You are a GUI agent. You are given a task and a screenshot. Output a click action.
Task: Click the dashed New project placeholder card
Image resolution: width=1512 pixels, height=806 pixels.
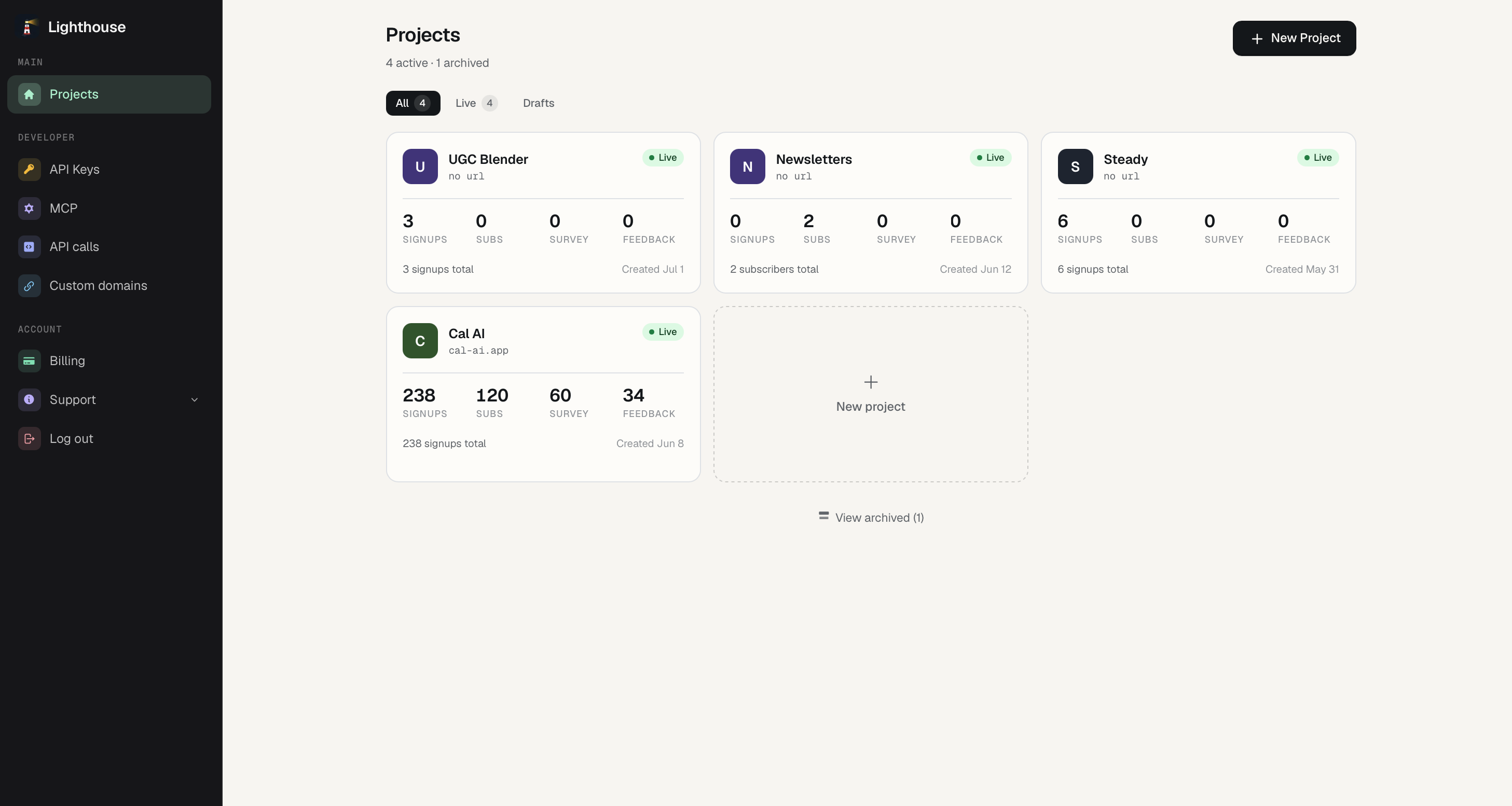click(x=871, y=394)
